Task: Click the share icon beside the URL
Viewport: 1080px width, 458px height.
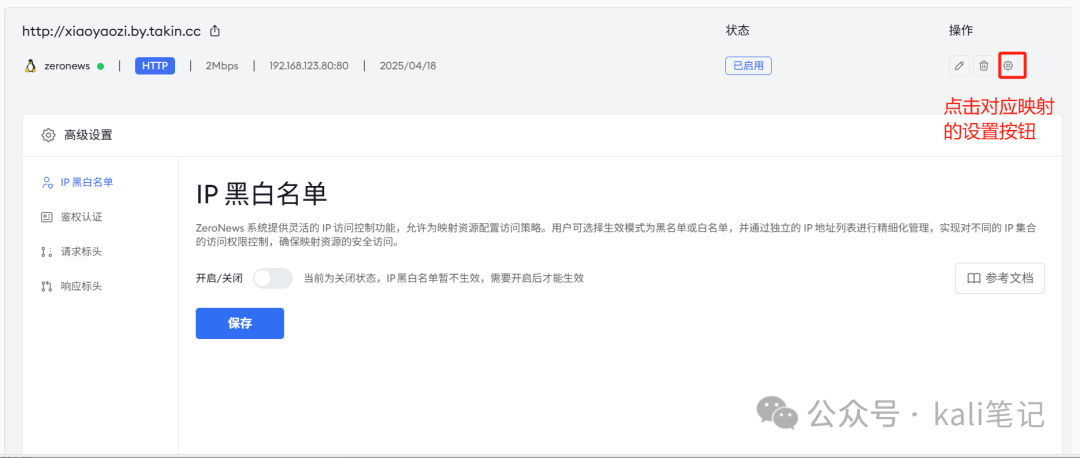Action: (x=215, y=31)
